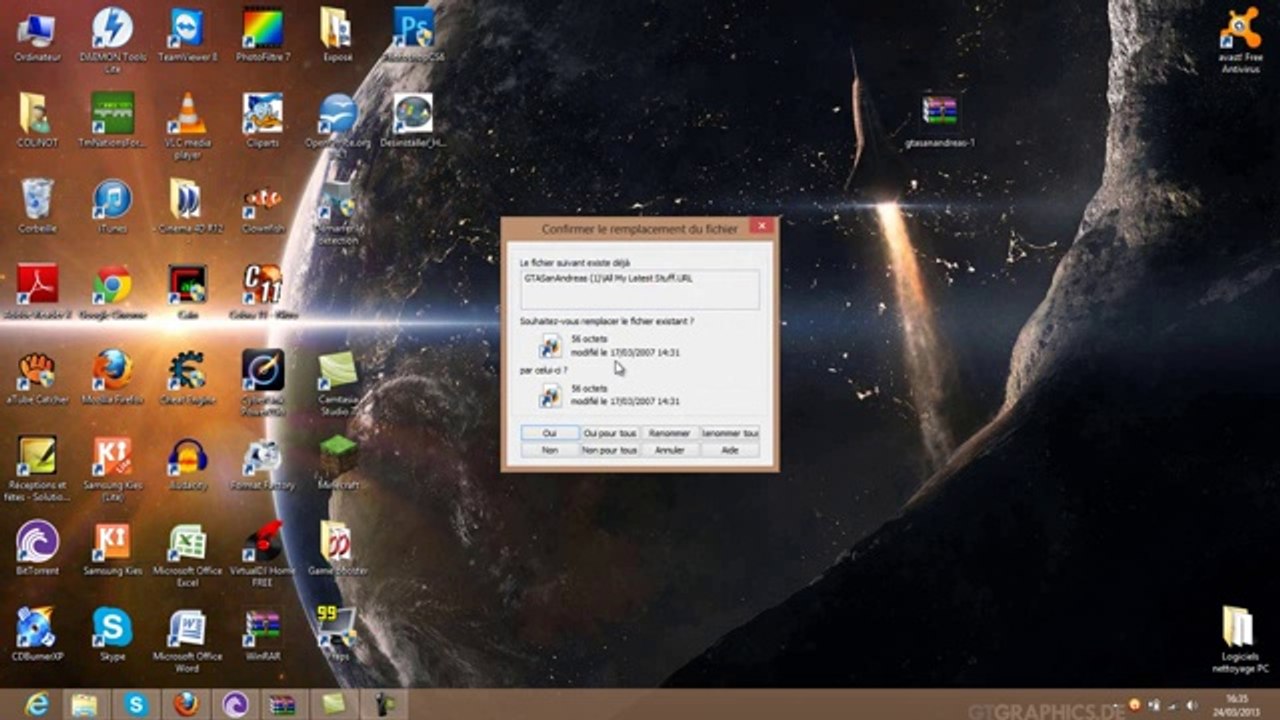1280x720 pixels.
Task: Select the Cinema 4D R12 folder
Action: 187,206
